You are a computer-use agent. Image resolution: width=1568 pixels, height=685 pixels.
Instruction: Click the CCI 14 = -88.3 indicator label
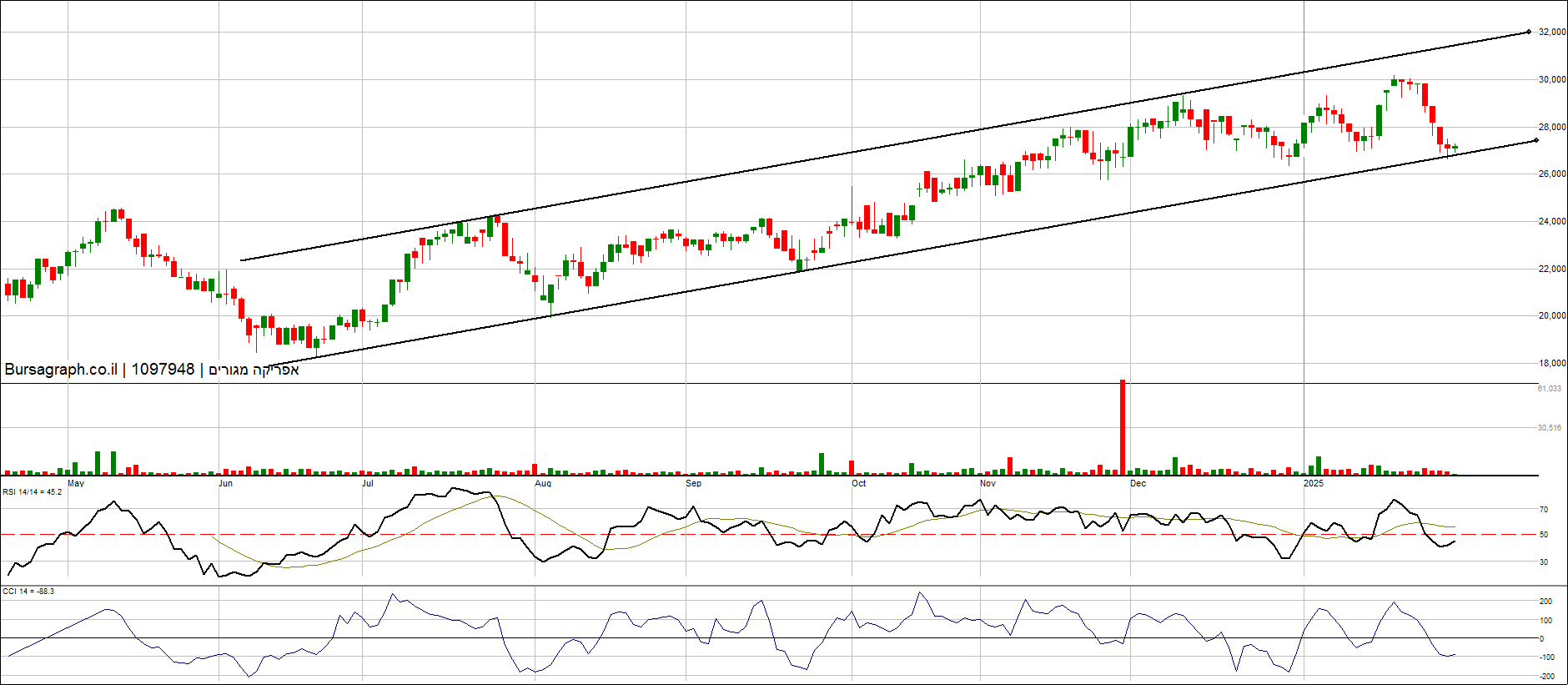pos(28,592)
